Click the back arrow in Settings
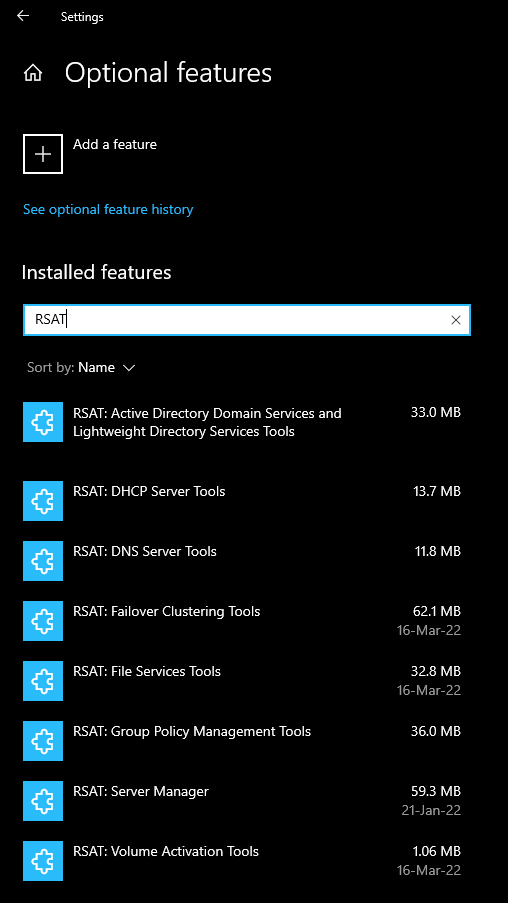This screenshot has height=903, width=508. 23,16
